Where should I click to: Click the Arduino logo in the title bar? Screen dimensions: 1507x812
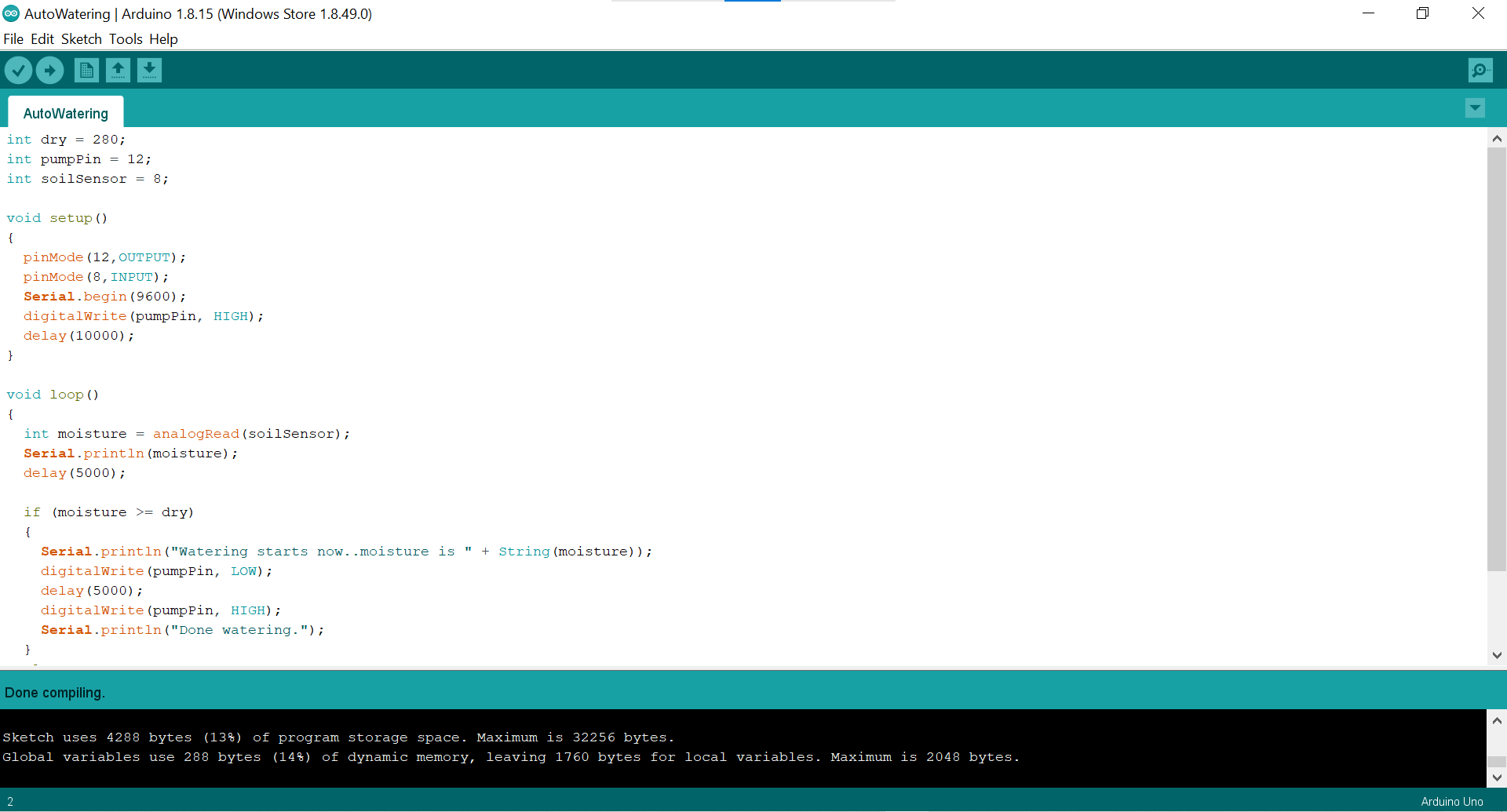pyautogui.click(x=11, y=13)
